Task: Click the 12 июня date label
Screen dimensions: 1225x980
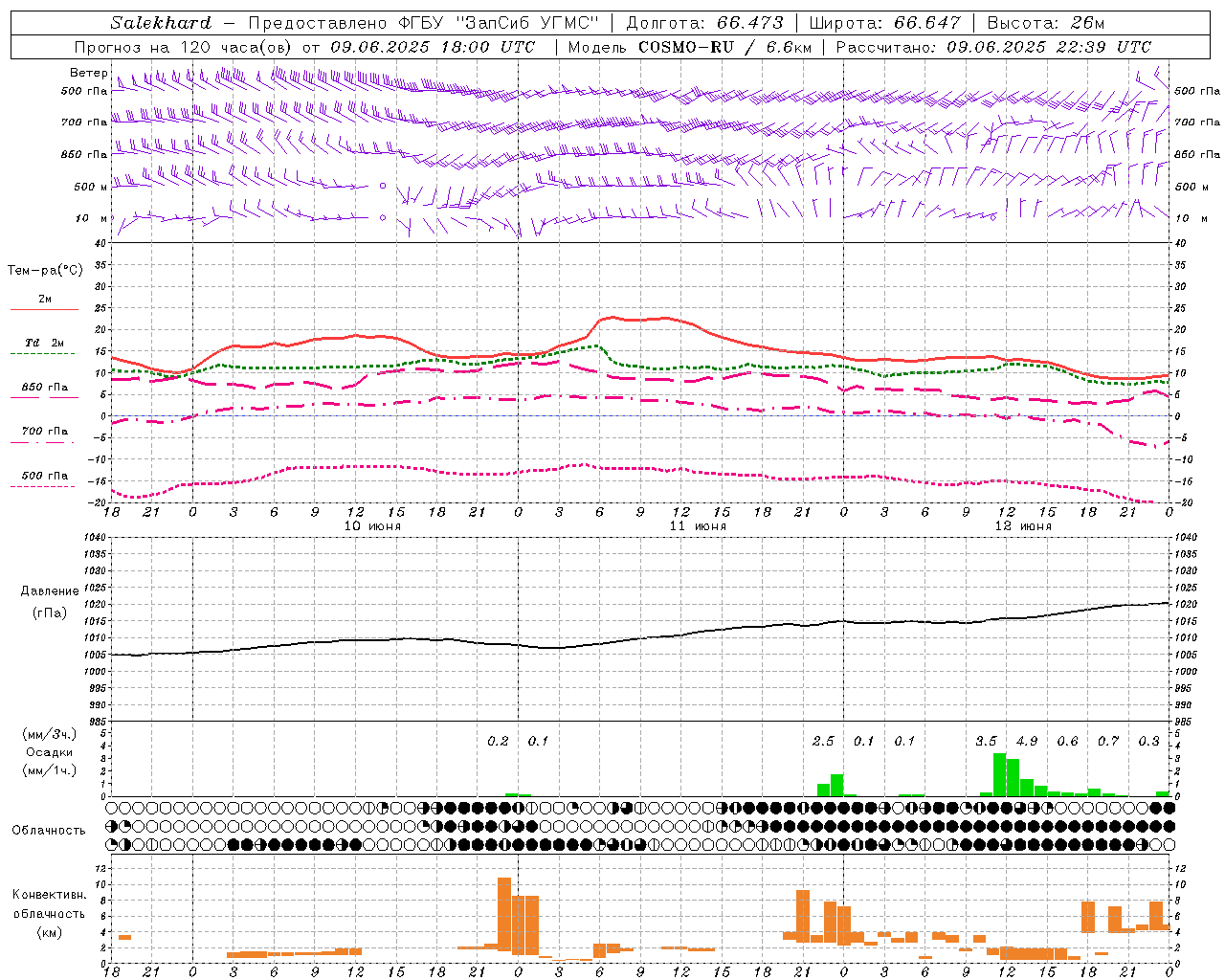Action: [x=1023, y=526]
